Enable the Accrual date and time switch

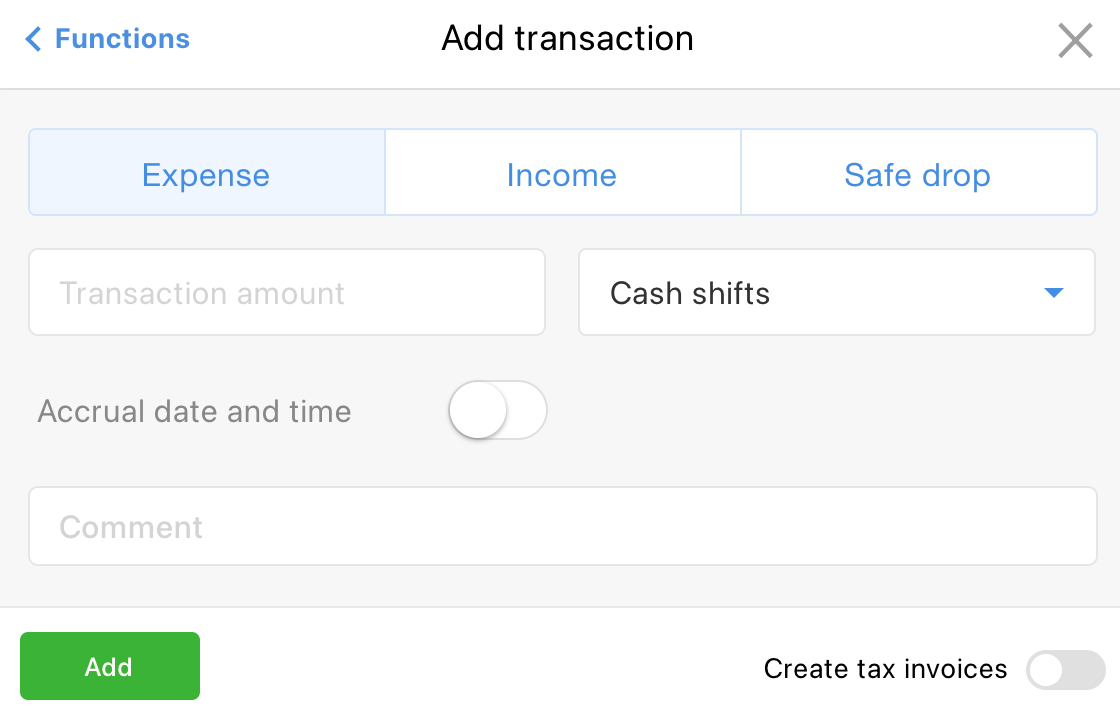point(497,410)
